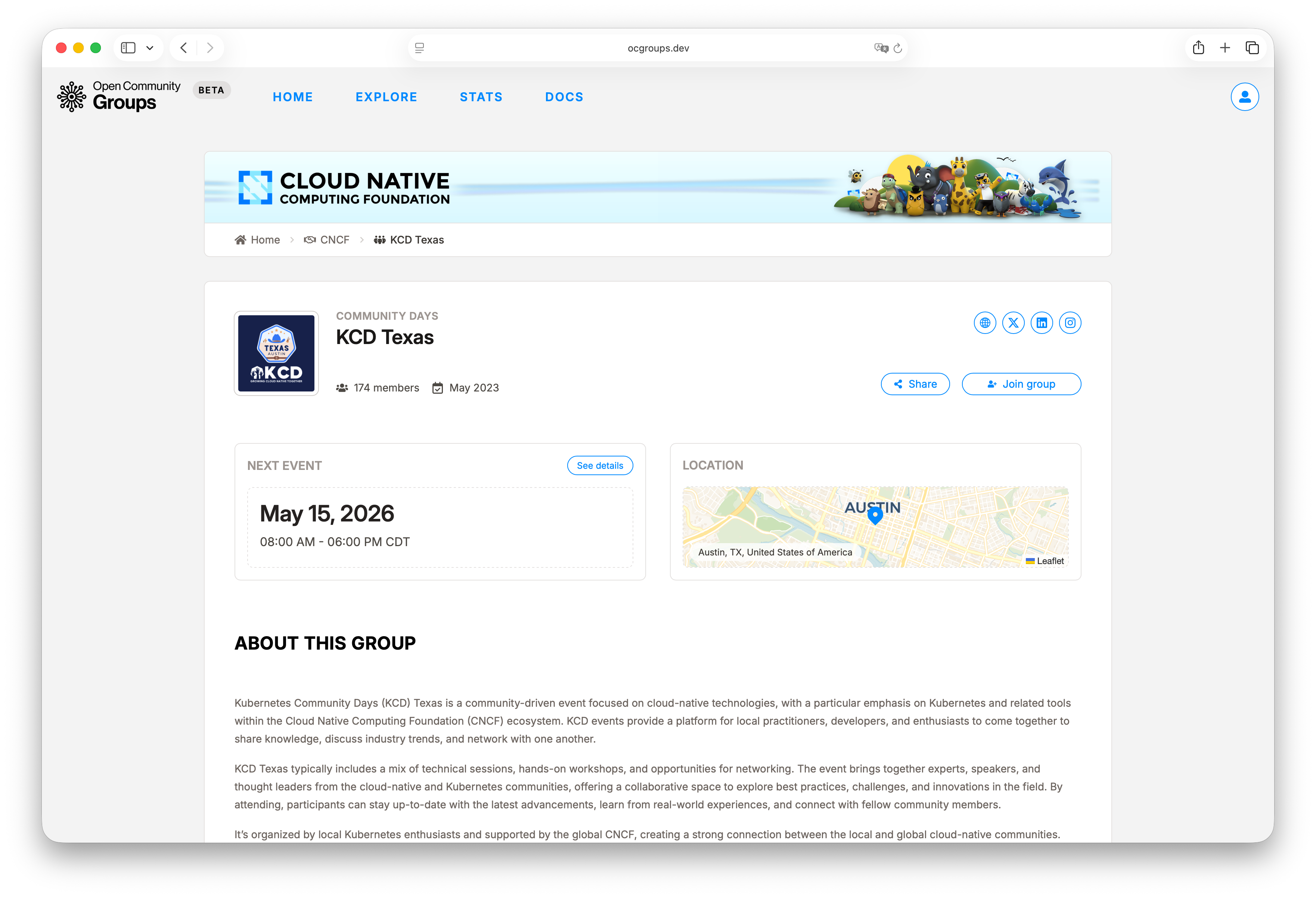Screen dimensions: 1316x898
Task: Click the ABOUT THIS GROUP heading
Action: (x=325, y=643)
